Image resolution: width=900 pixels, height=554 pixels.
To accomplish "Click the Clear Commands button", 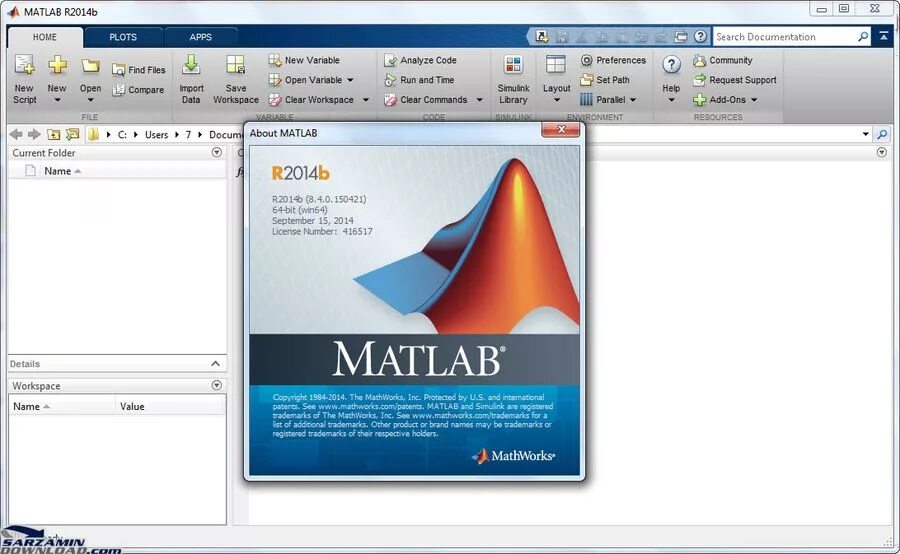I will (426, 100).
